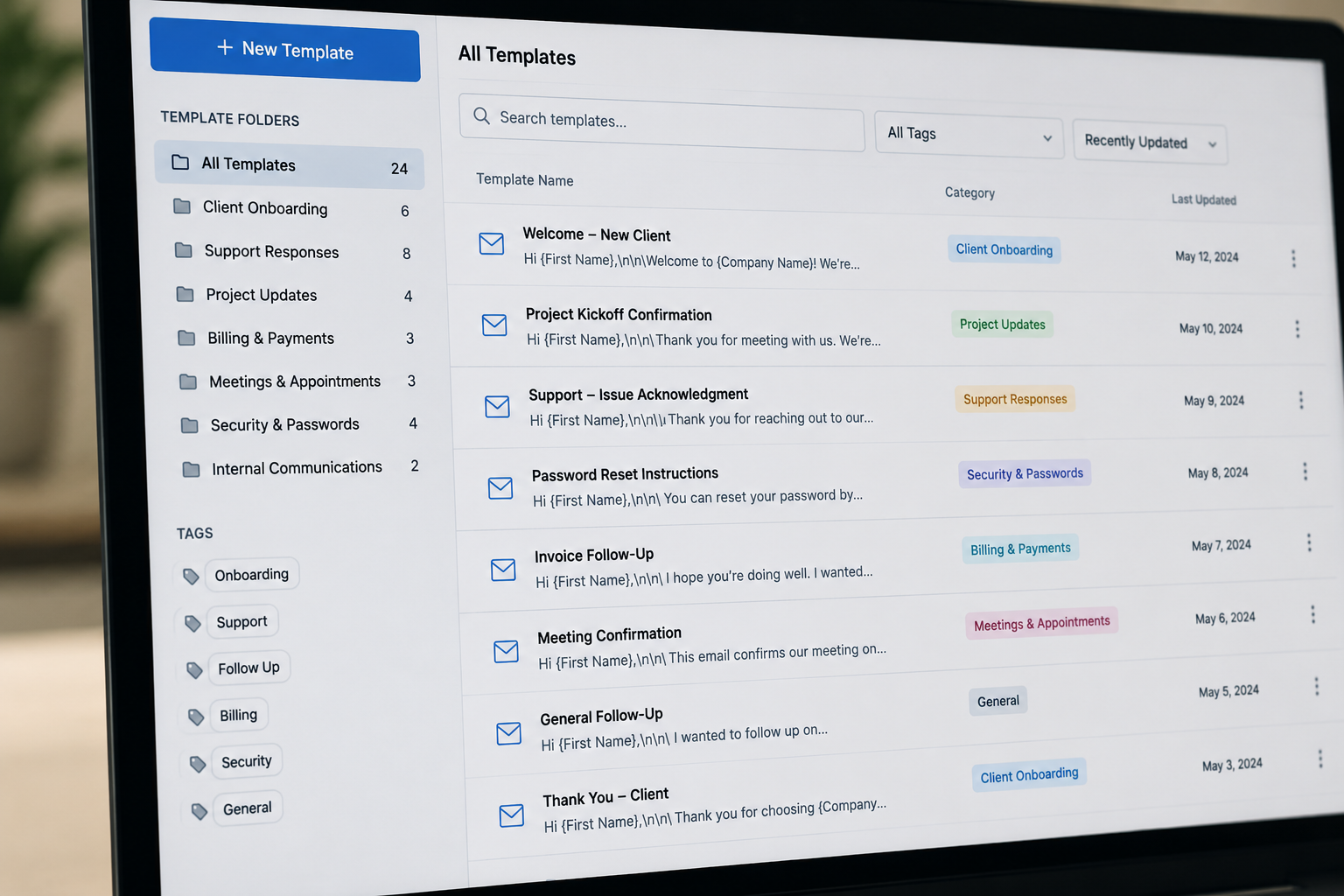Click folder icon beside All Templates
Screen dimensions: 1344x896
click(x=180, y=162)
